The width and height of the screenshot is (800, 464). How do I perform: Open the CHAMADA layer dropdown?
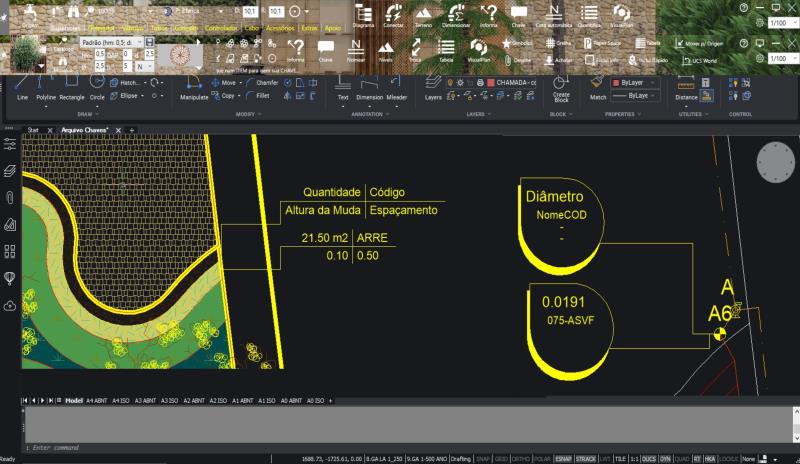[516, 82]
